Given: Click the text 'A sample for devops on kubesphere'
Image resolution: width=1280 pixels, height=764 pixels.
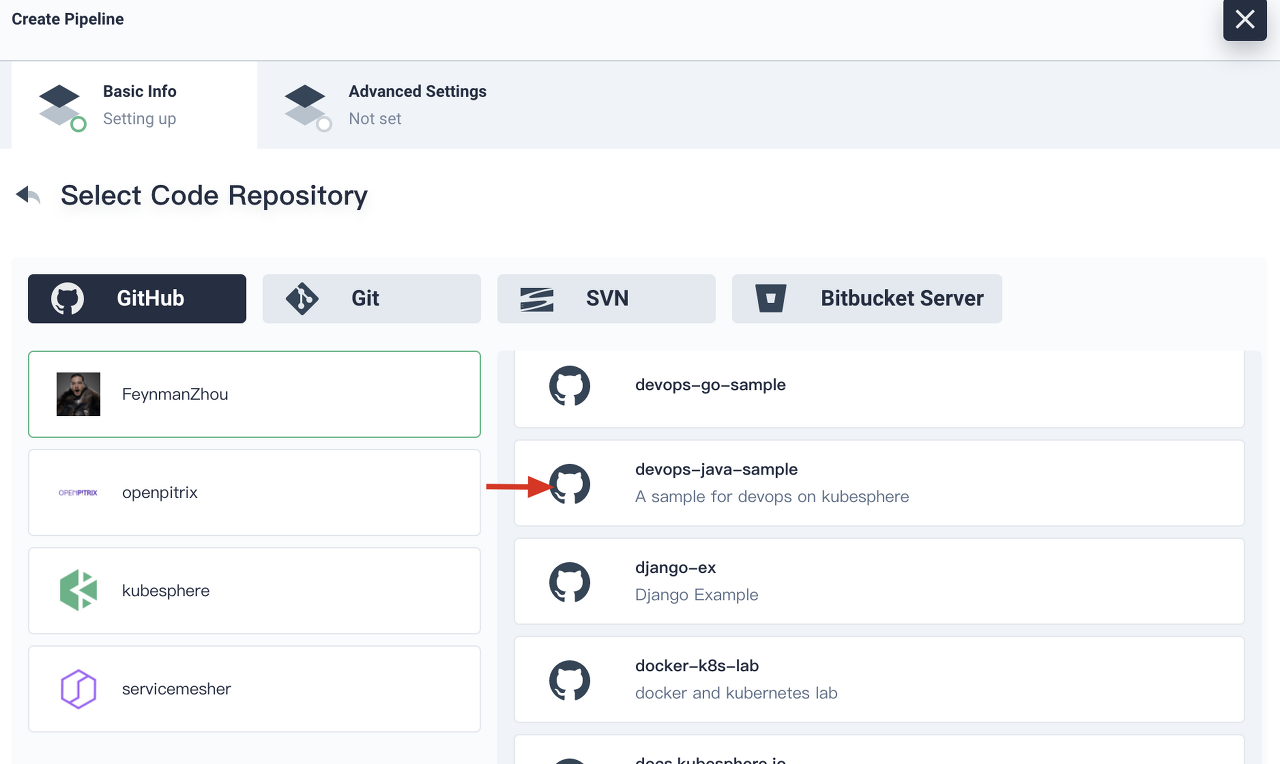Looking at the screenshot, I should (x=772, y=496).
